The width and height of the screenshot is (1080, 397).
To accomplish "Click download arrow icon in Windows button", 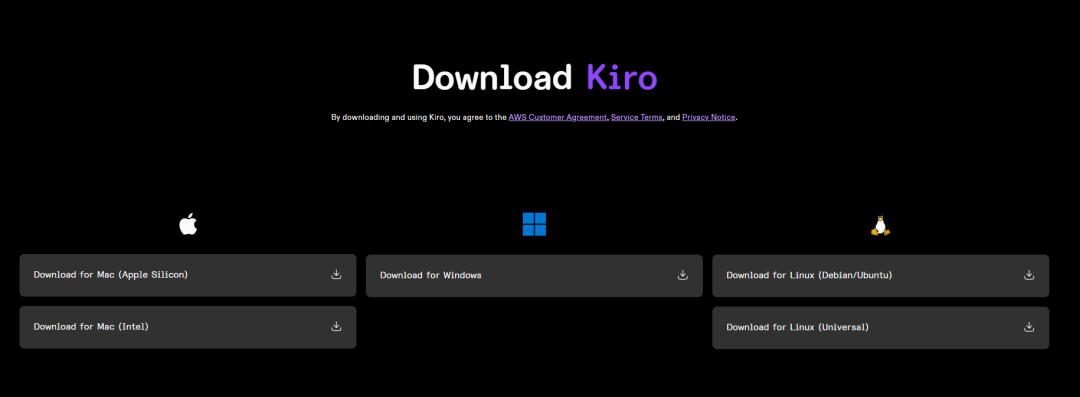I will [683, 275].
